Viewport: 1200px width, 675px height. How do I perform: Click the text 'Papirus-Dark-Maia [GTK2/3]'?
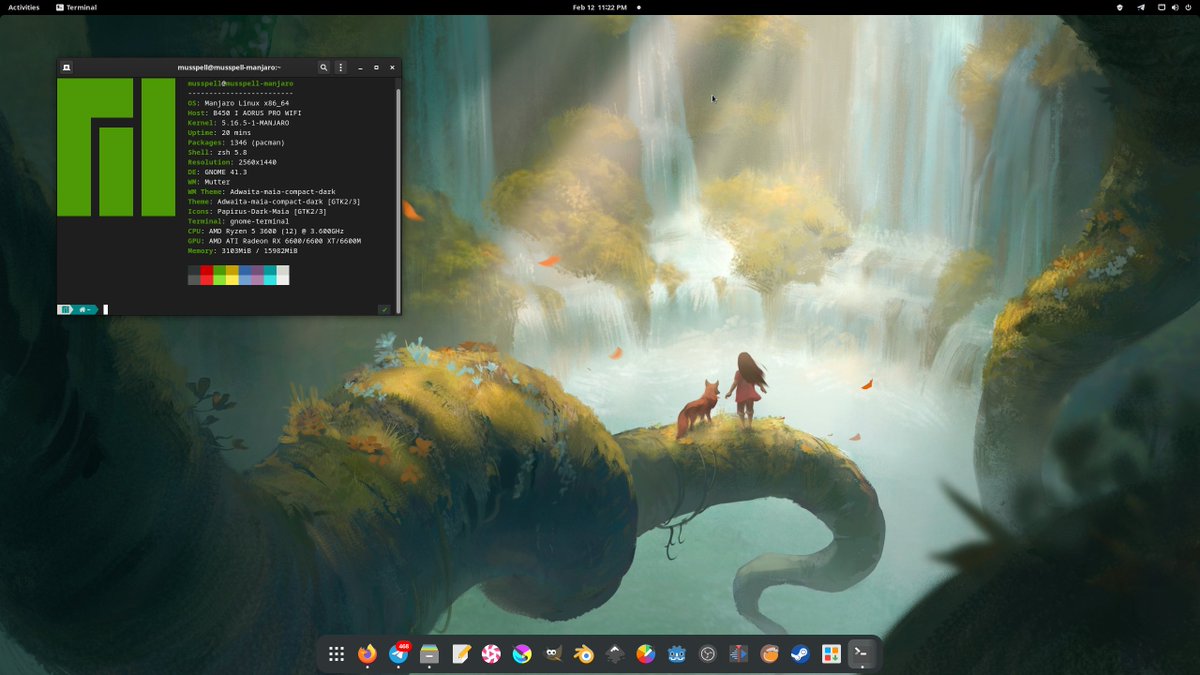tap(272, 211)
